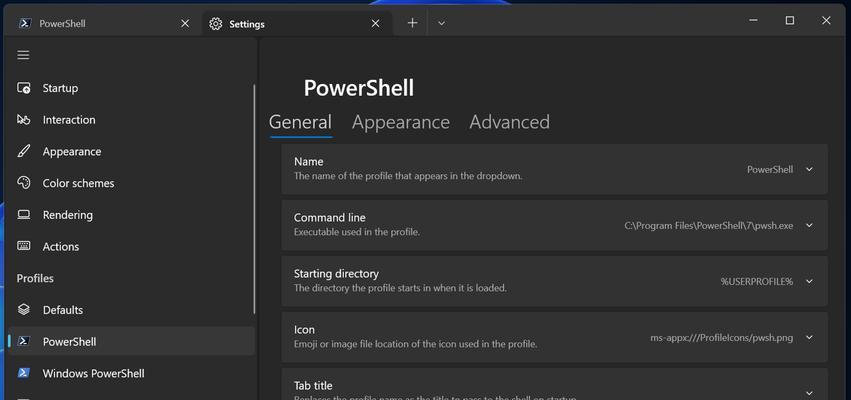Click the PowerShell profile icon in sidebar
This screenshot has height=400, width=851.
click(x=23, y=341)
